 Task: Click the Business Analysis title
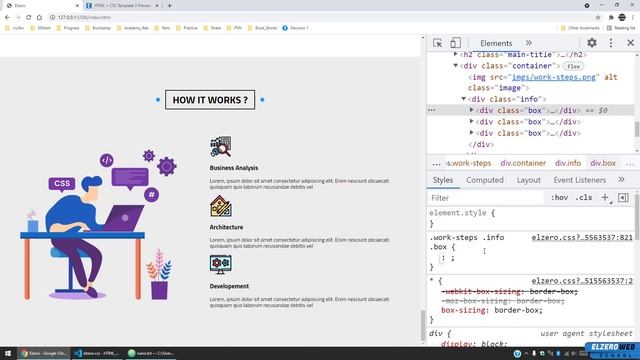[234, 168]
